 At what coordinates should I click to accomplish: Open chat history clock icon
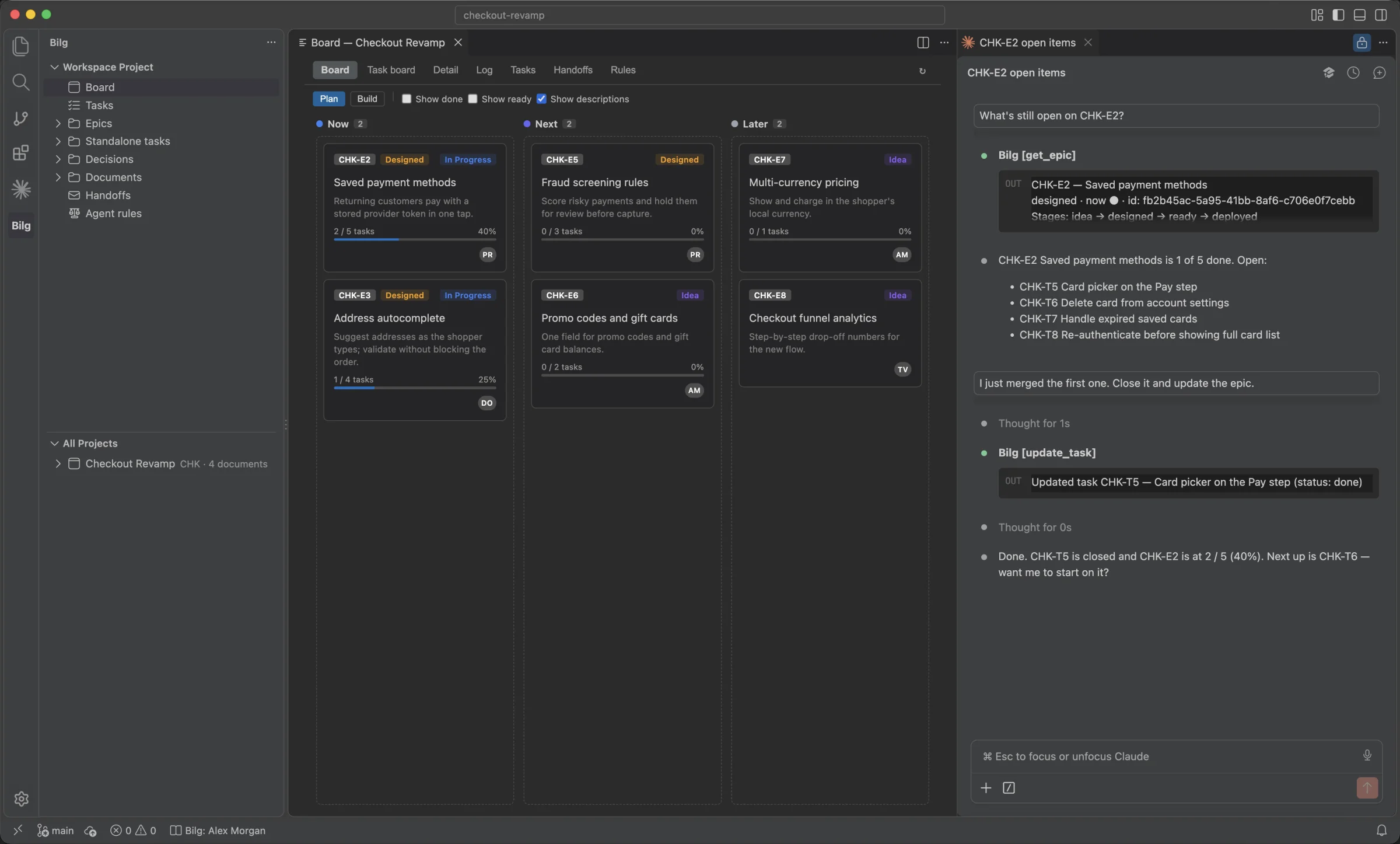point(1353,72)
